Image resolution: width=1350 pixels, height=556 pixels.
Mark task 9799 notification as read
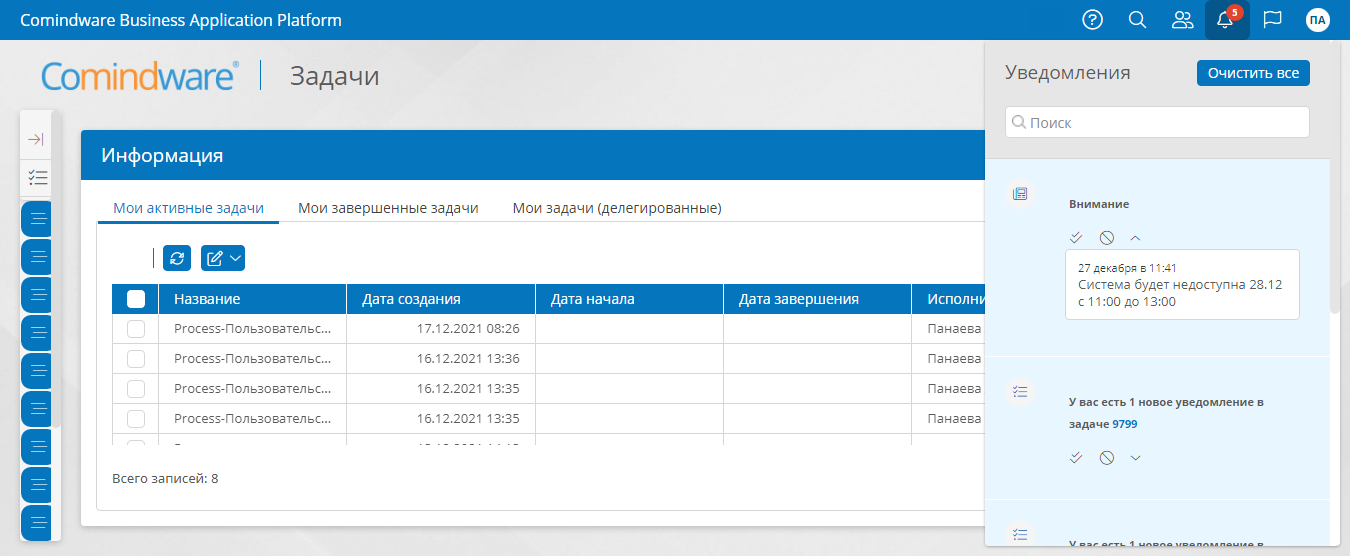point(1076,457)
